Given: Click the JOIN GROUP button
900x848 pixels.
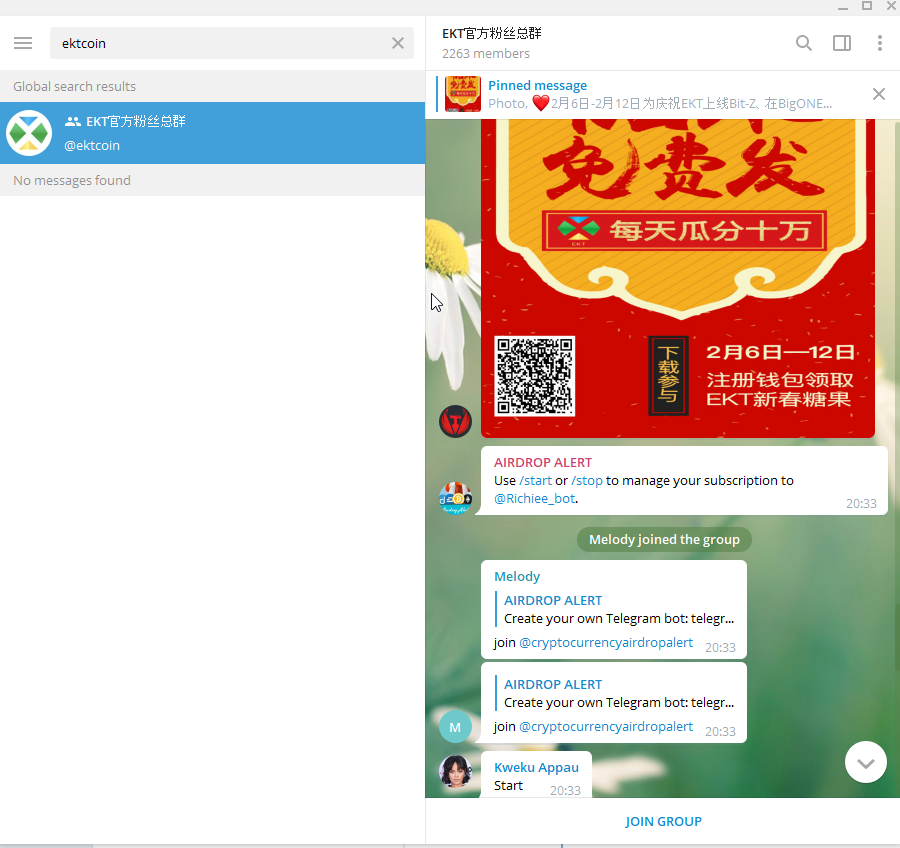Looking at the screenshot, I should (663, 822).
